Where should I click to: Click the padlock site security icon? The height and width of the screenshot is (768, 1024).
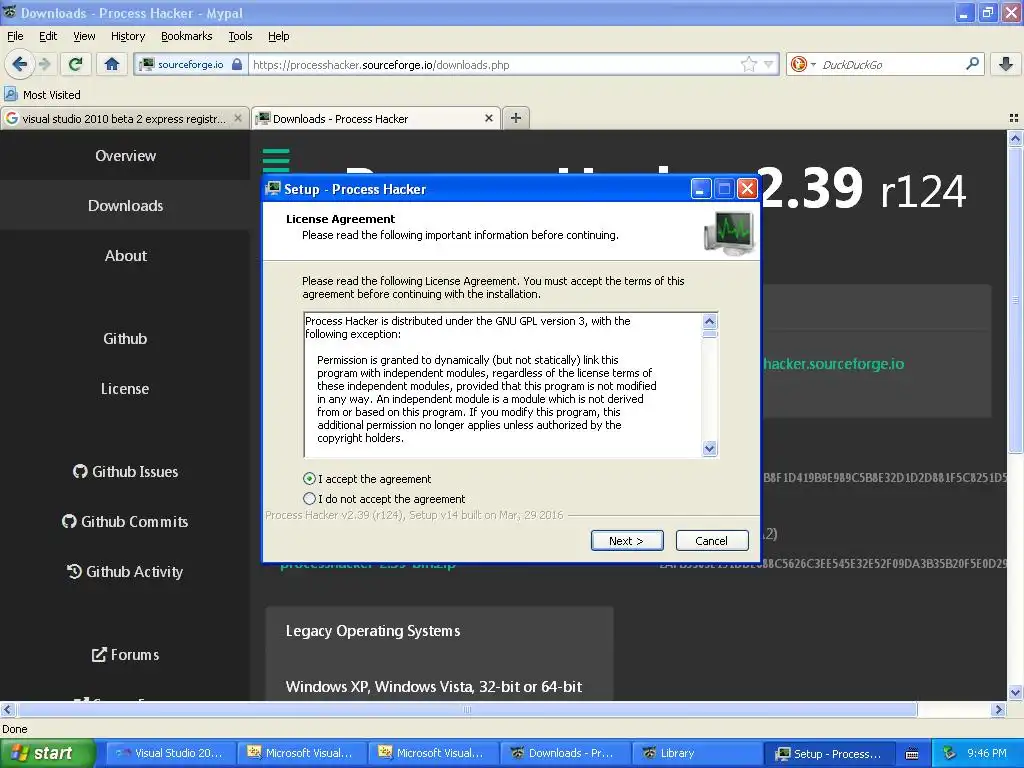tap(237, 64)
